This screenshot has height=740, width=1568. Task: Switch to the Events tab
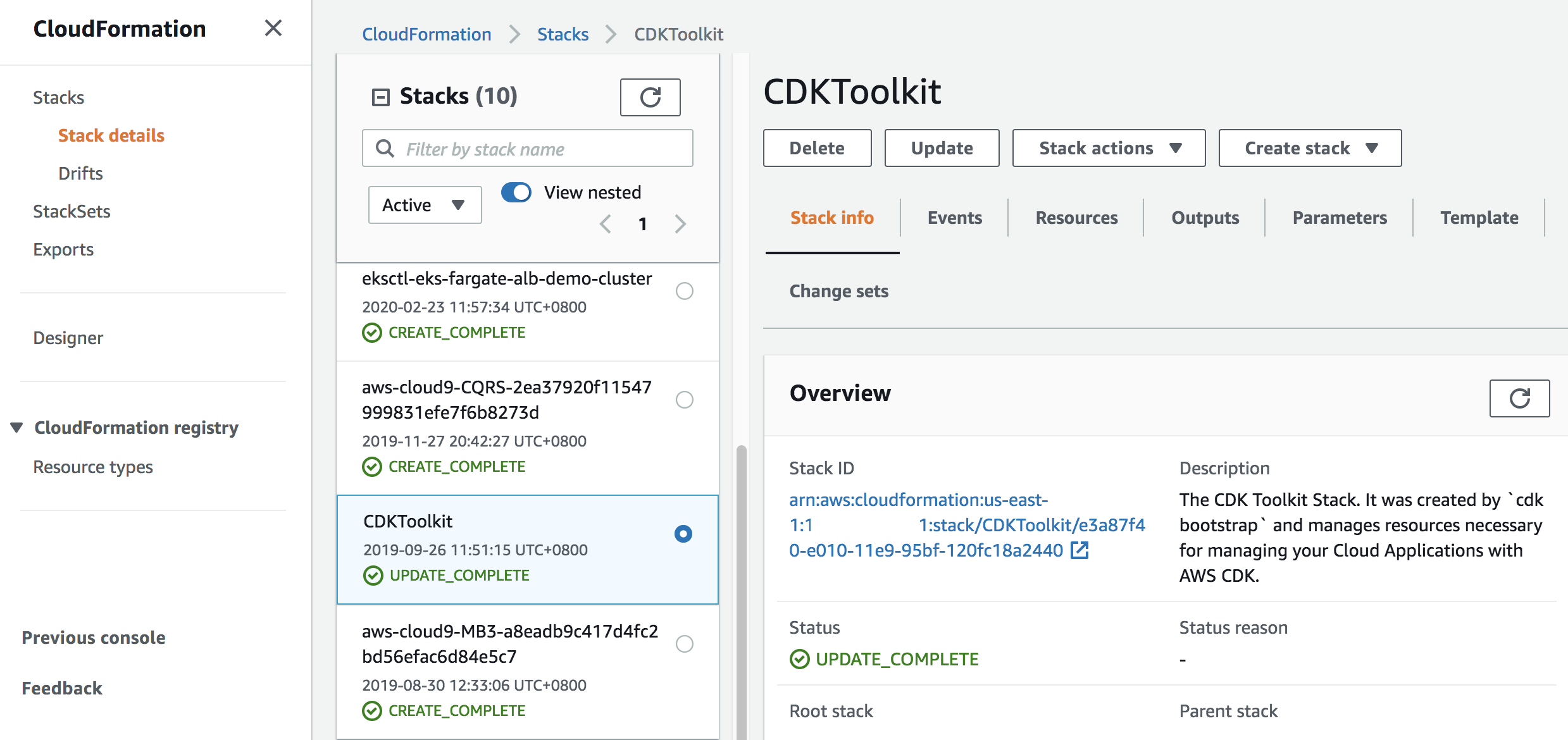point(954,218)
